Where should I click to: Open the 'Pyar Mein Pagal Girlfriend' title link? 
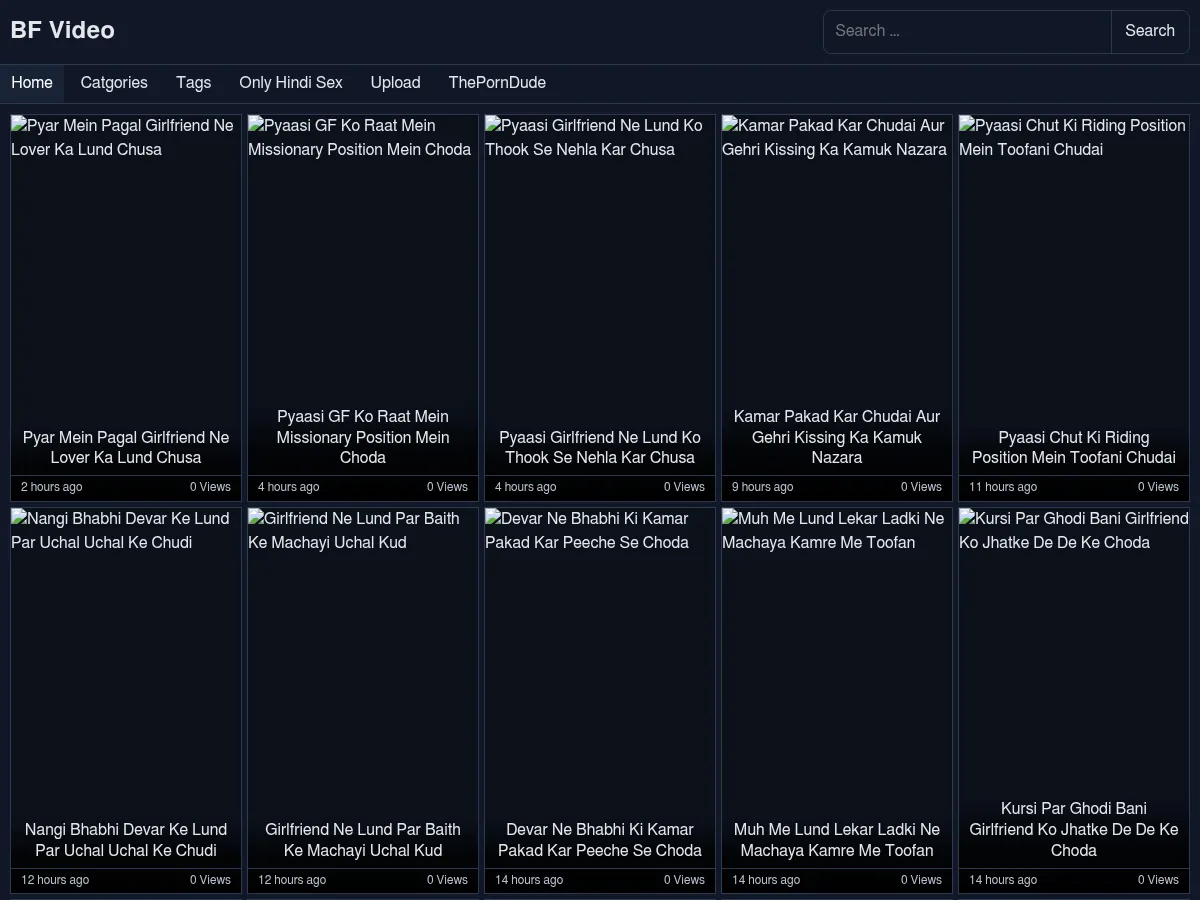pos(126,447)
